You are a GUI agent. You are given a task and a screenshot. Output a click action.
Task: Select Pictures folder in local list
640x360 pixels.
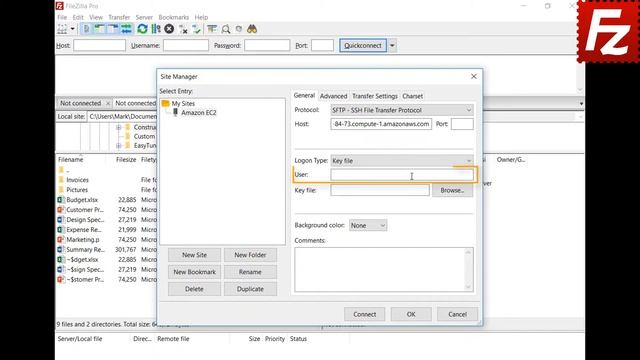pyautogui.click(x=77, y=190)
